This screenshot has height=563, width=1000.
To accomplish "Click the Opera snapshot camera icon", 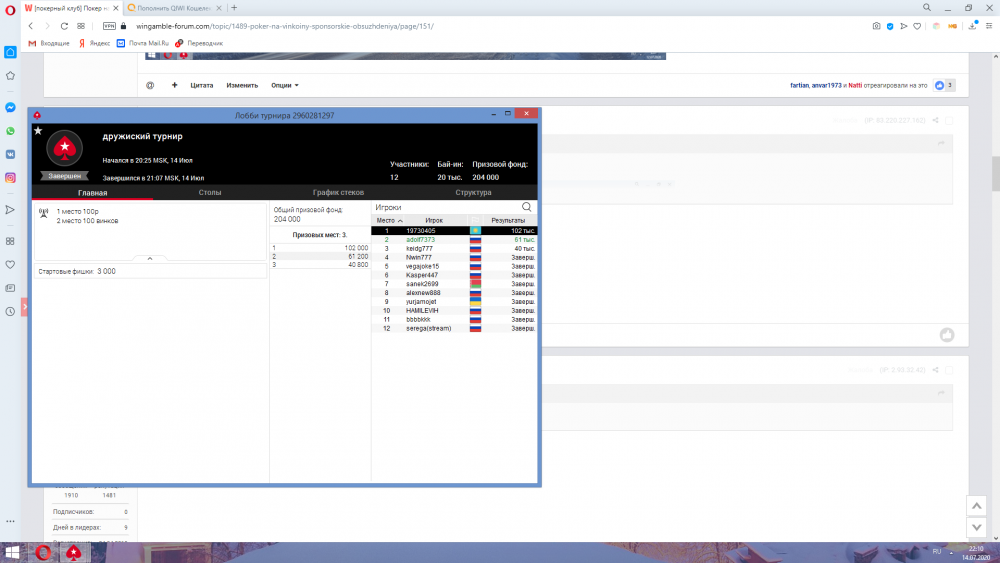I will [x=876, y=26].
